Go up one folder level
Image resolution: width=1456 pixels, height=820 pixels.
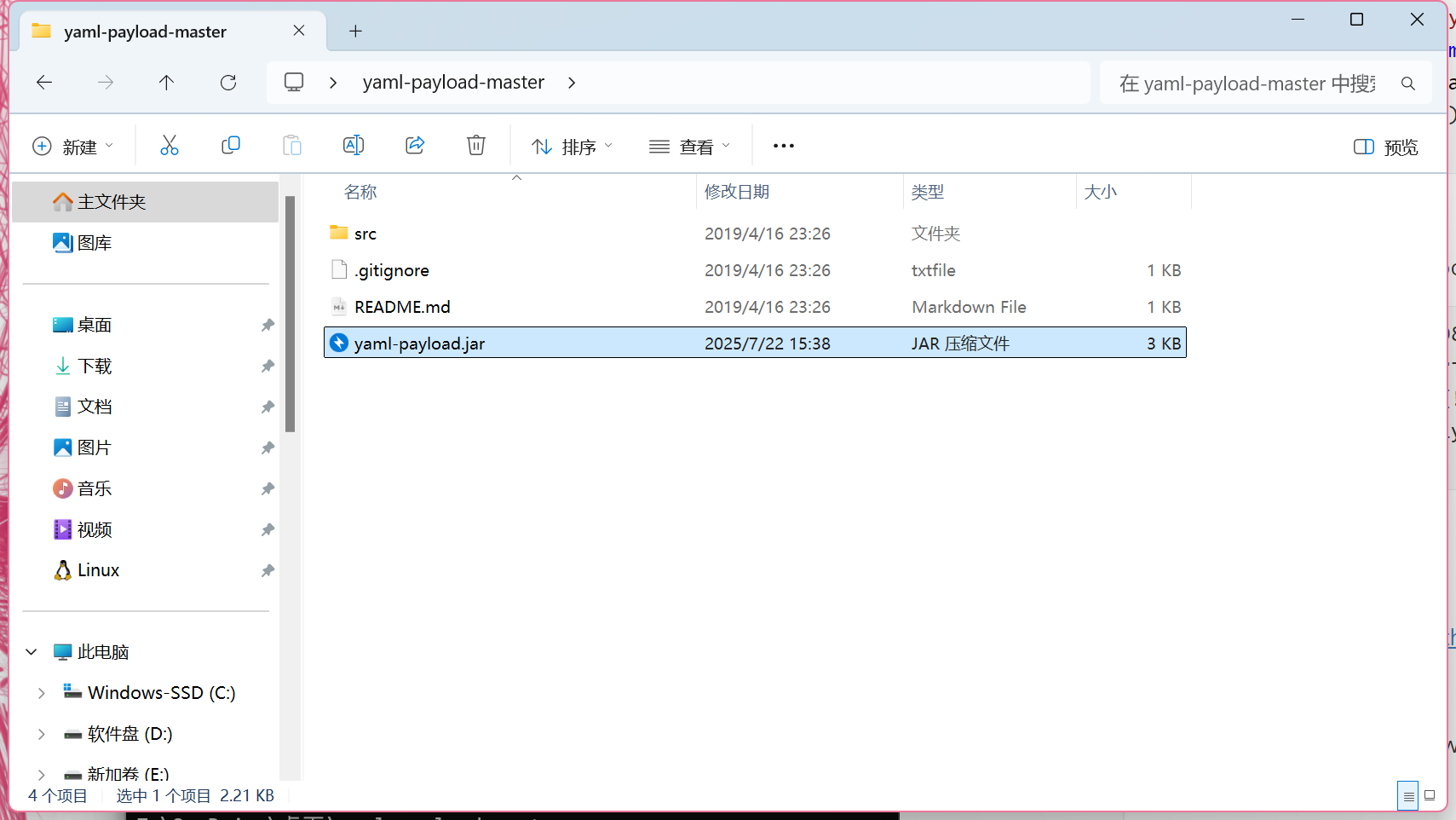[x=166, y=82]
